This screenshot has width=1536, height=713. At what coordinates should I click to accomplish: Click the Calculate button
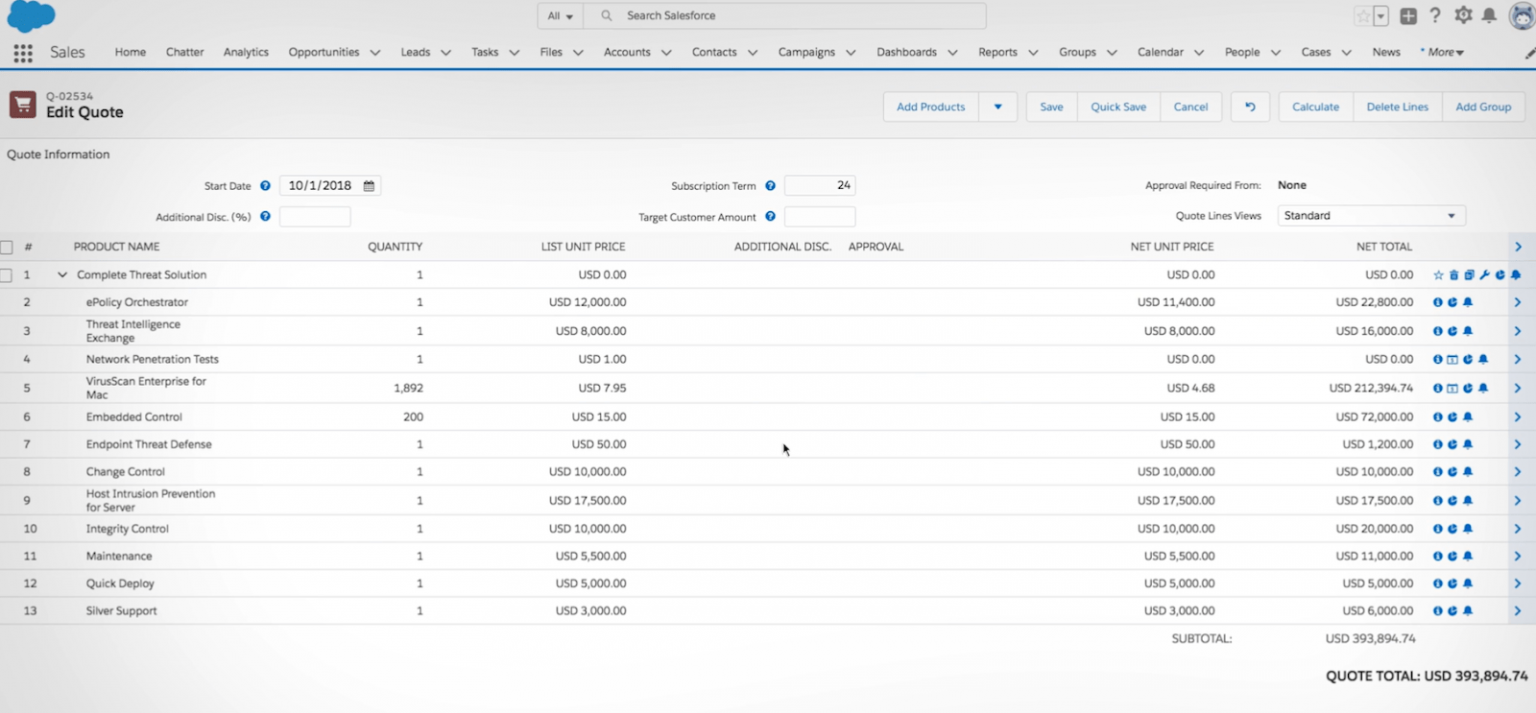click(x=1315, y=106)
